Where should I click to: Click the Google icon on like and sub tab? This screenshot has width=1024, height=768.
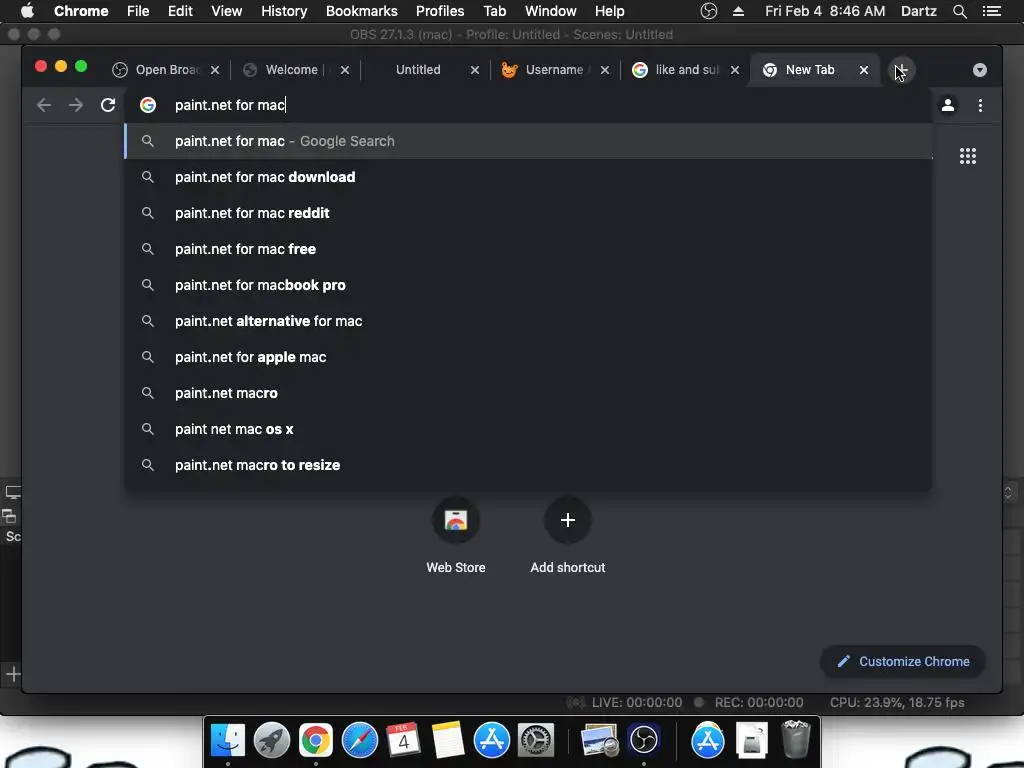coord(640,70)
